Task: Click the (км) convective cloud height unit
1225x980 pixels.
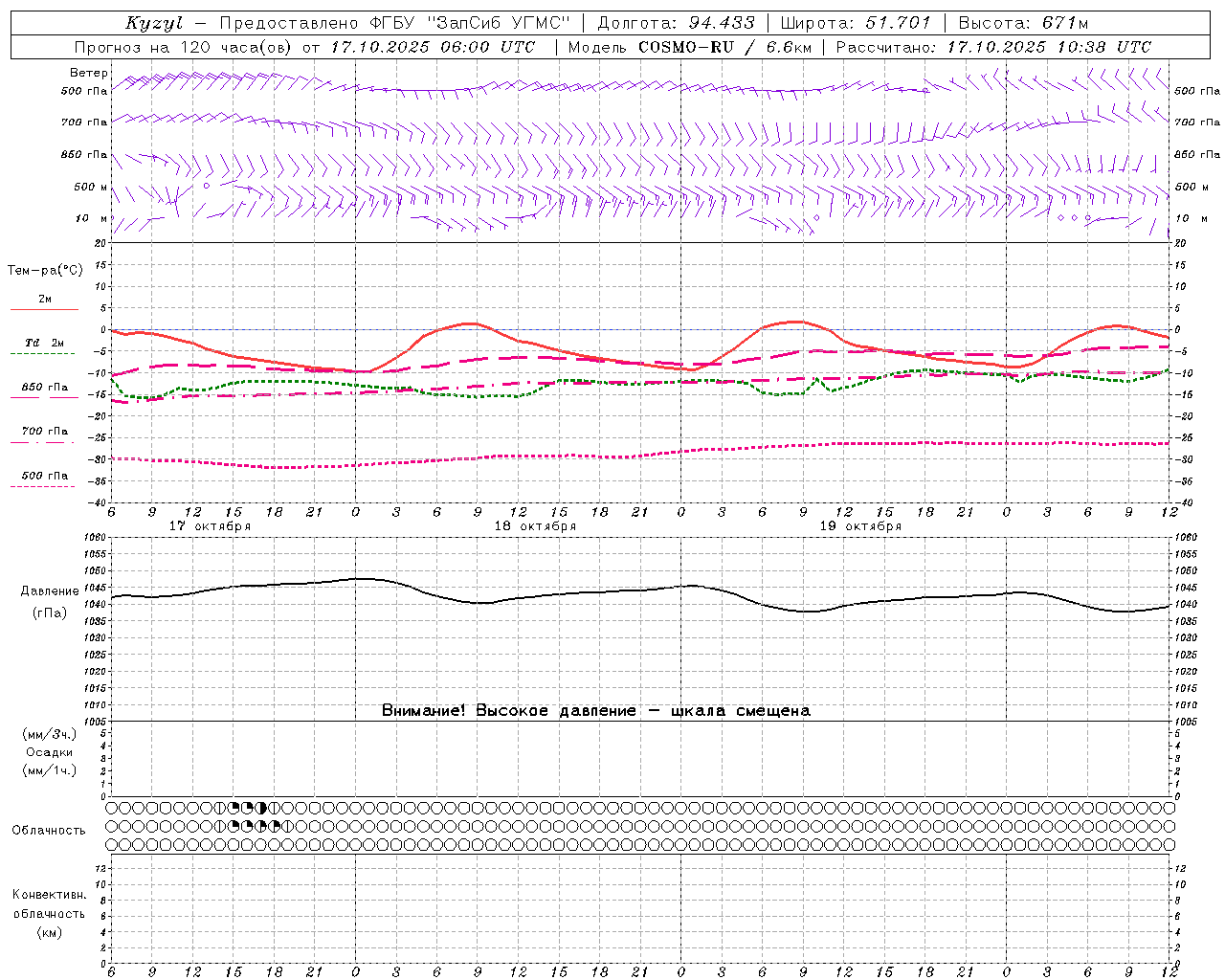Action: tap(49, 932)
